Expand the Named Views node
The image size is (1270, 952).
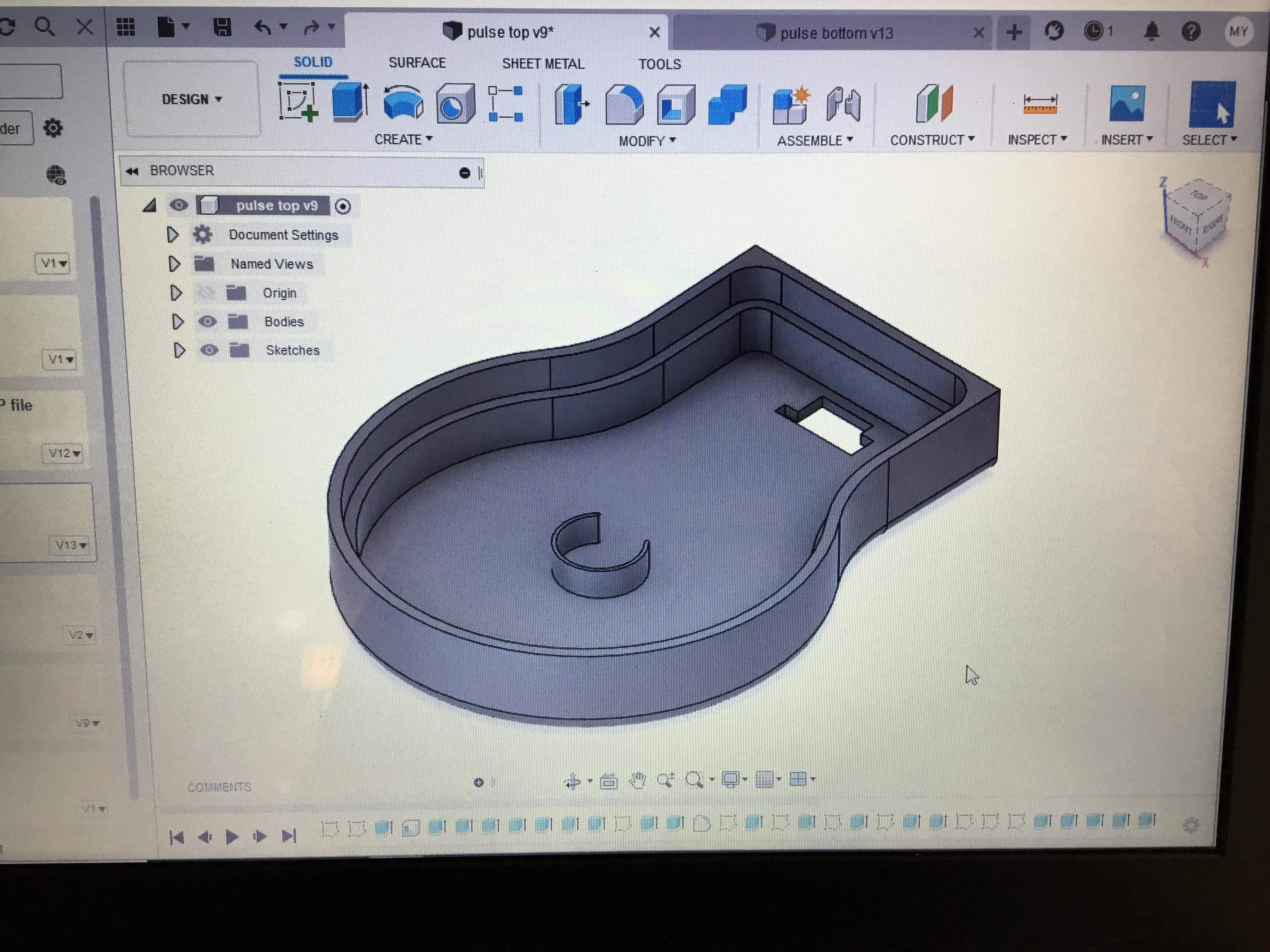pyautogui.click(x=174, y=264)
